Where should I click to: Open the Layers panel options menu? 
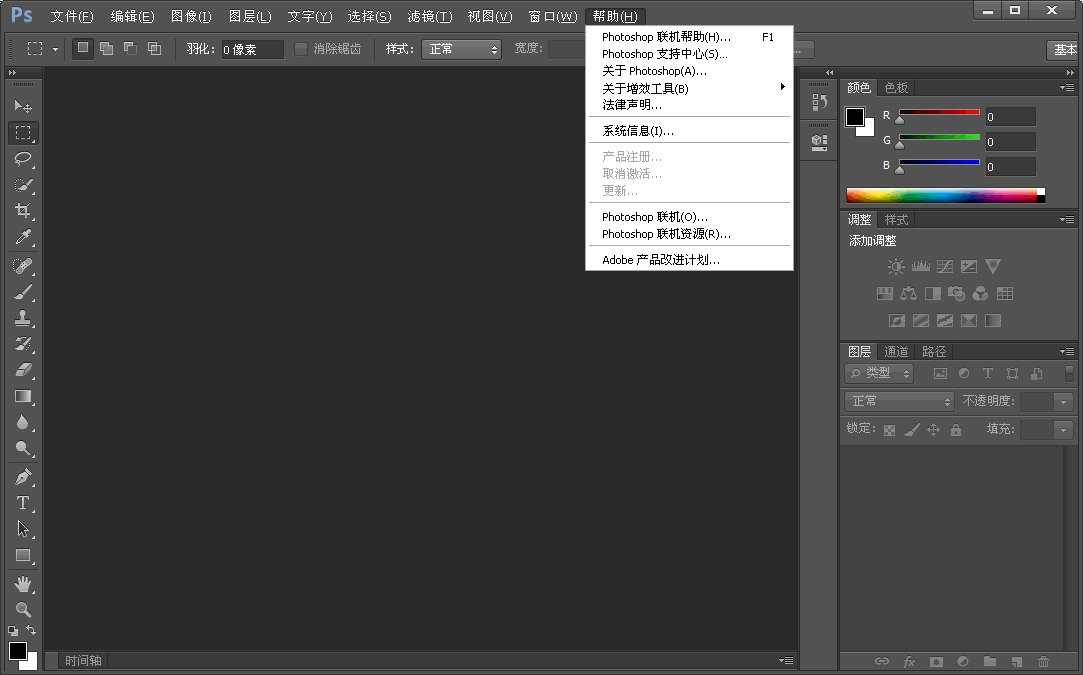1067,352
